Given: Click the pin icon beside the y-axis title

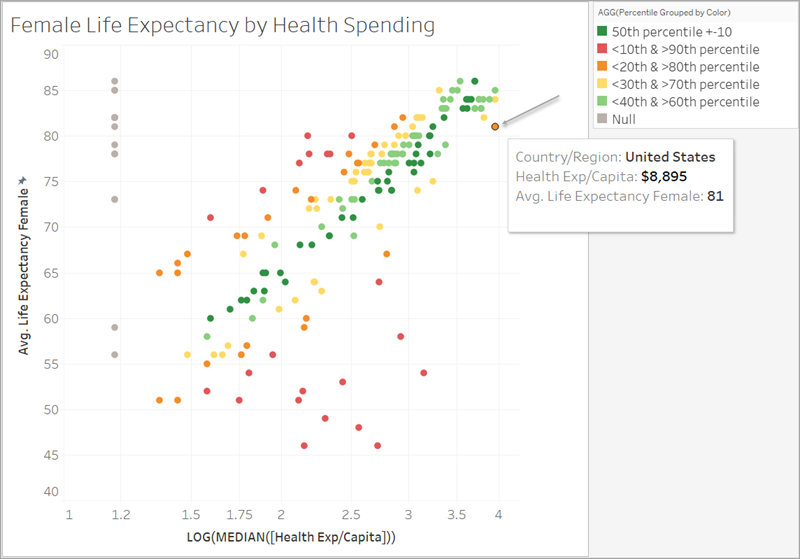Looking at the screenshot, I should pyautogui.click(x=22, y=181).
